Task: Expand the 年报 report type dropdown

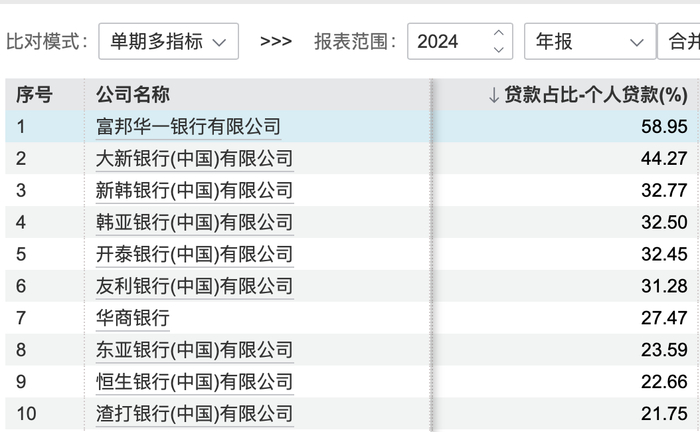Action: point(590,42)
